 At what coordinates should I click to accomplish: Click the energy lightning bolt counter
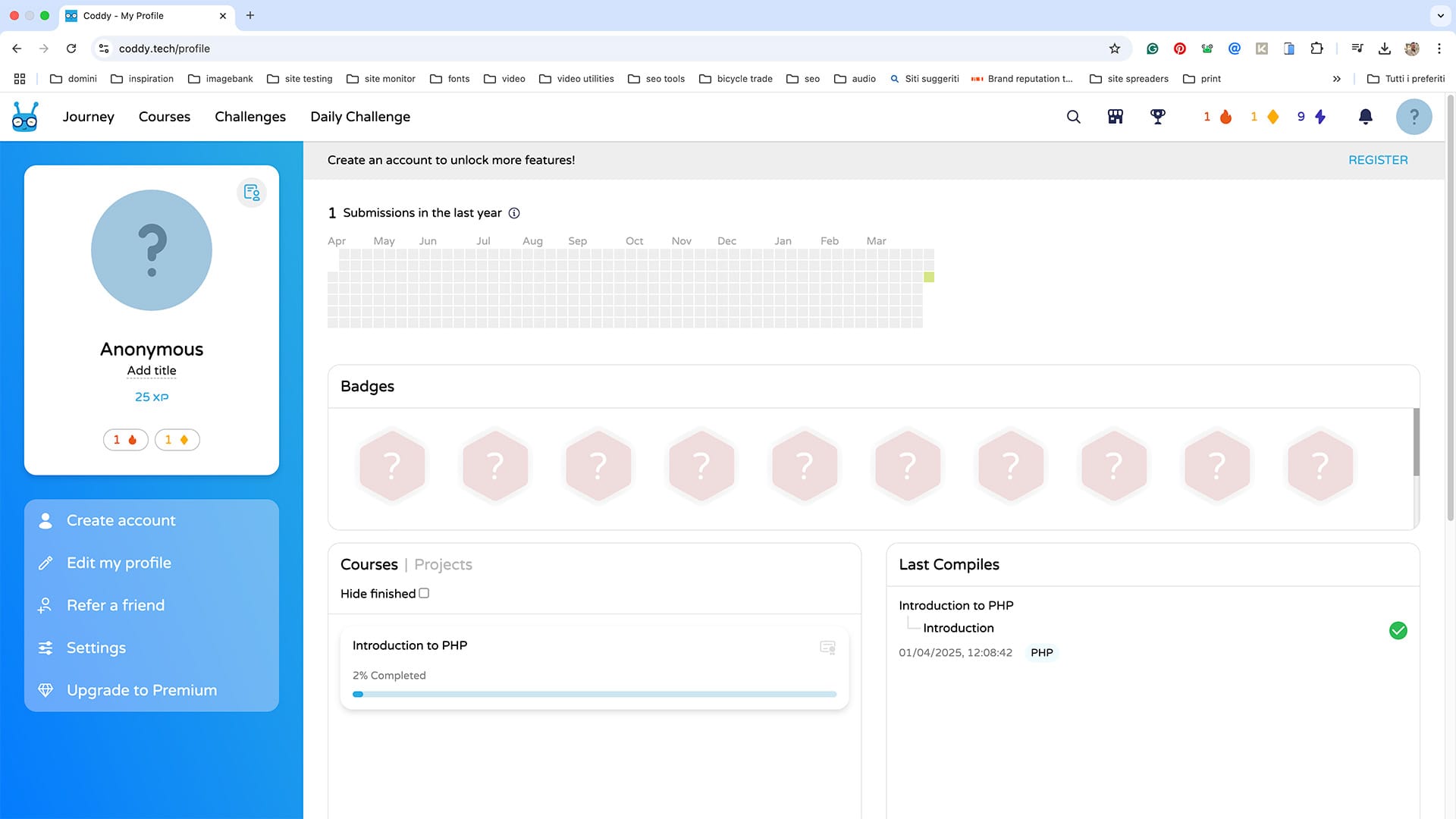1312,117
